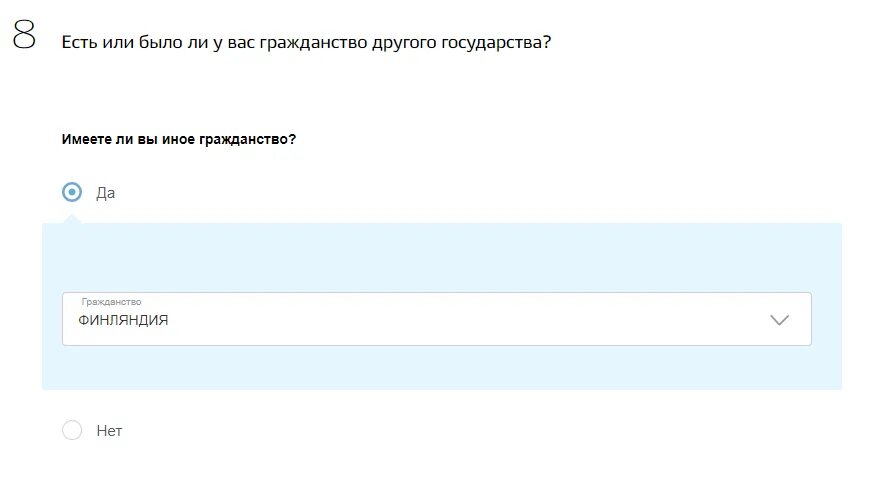
Task: Click blue panel area below citizenship field
Action: click(442, 368)
